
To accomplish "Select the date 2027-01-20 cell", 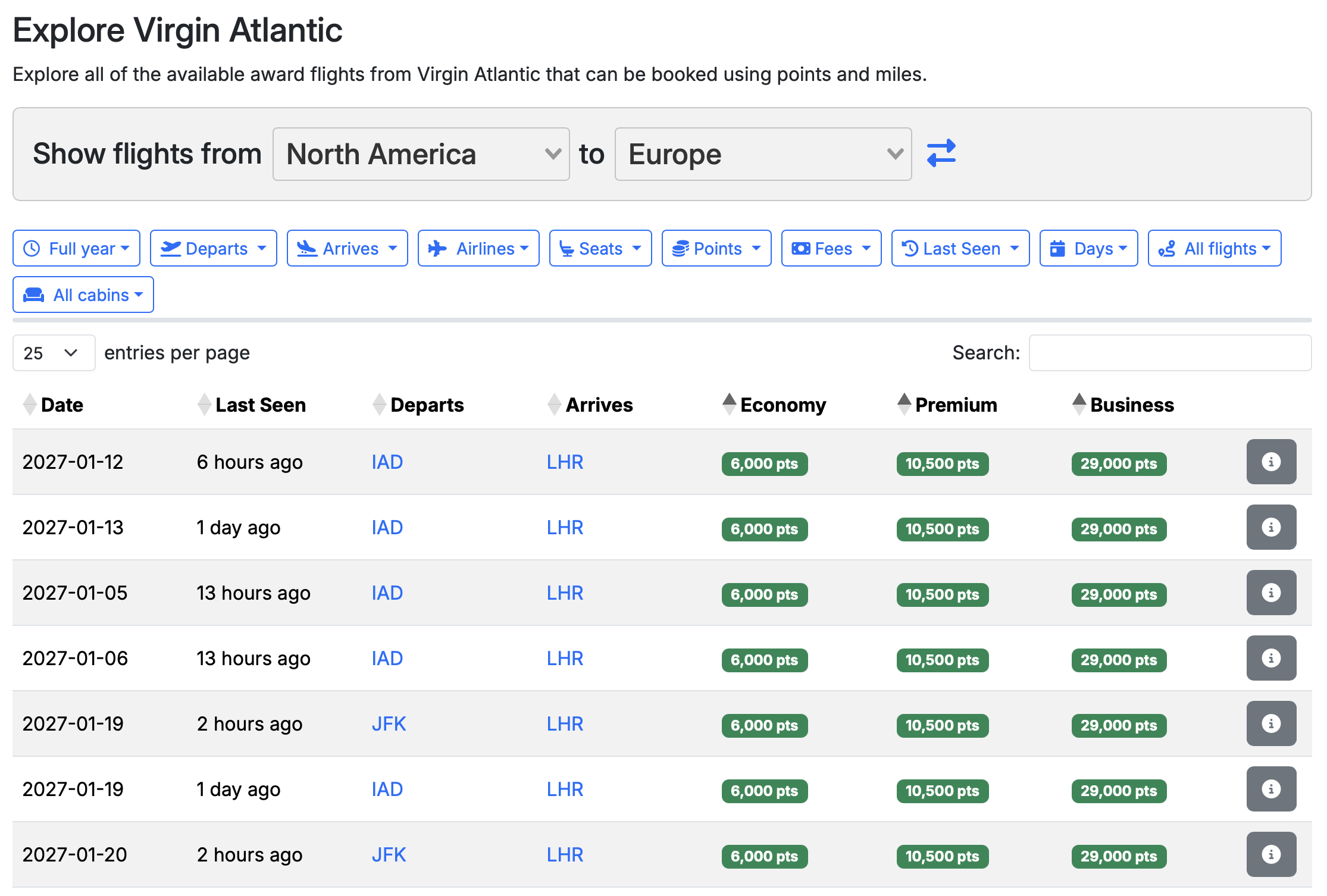I will (75, 854).
